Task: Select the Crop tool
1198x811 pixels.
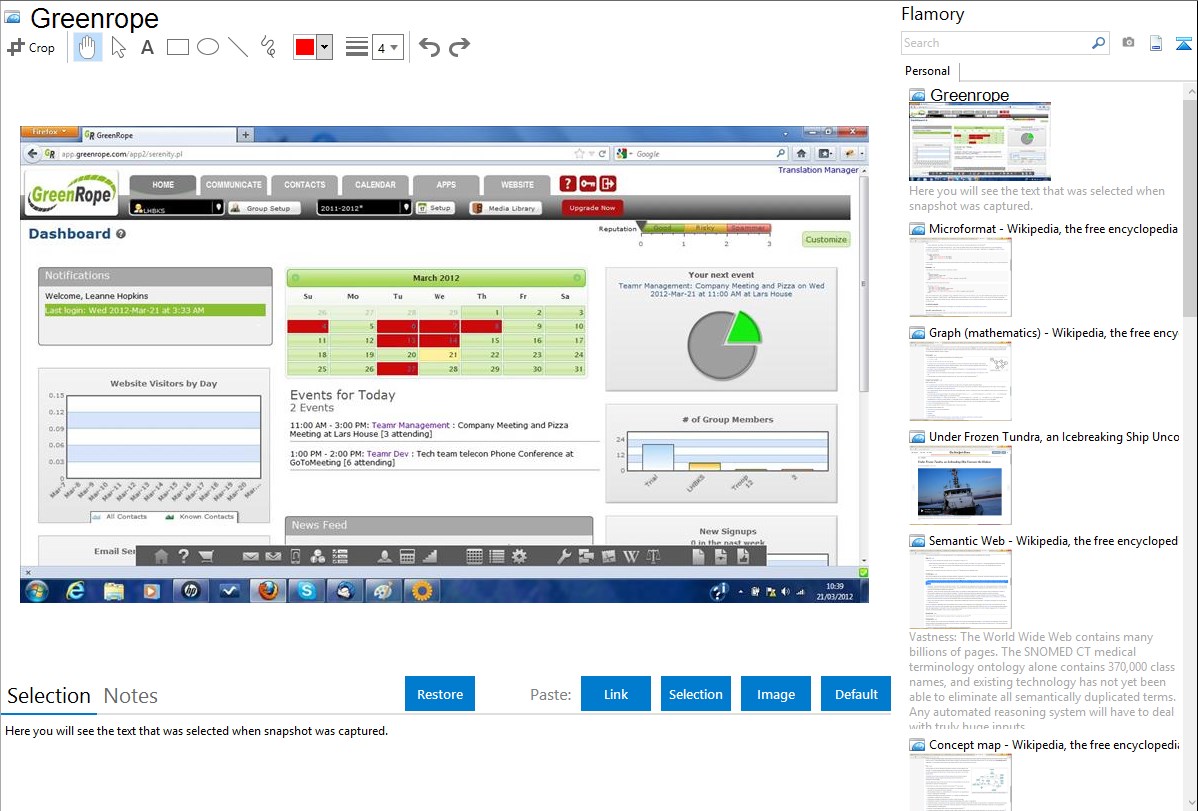Action: coord(31,47)
